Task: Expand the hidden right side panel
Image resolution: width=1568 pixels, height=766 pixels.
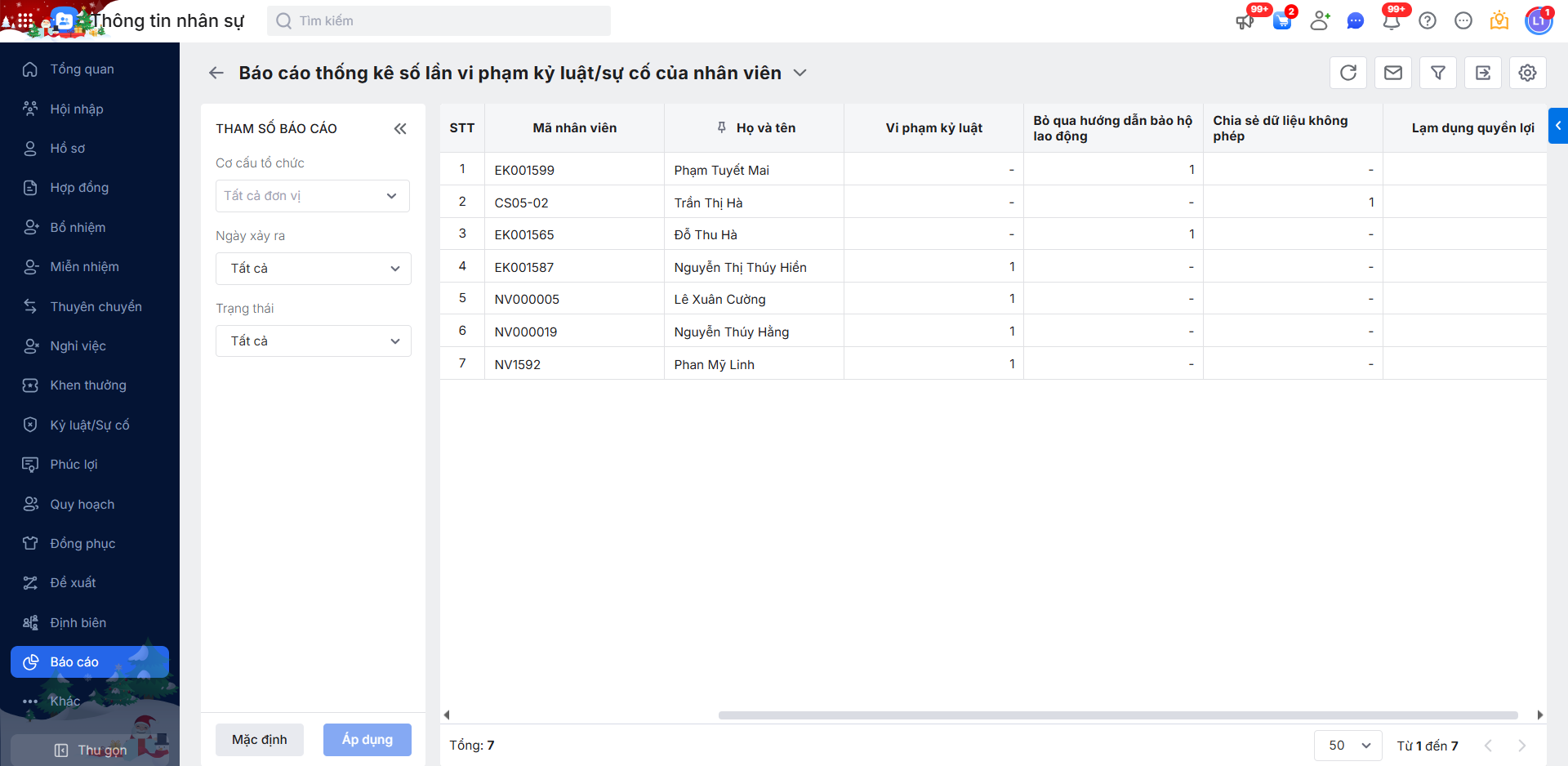Action: click(1558, 126)
